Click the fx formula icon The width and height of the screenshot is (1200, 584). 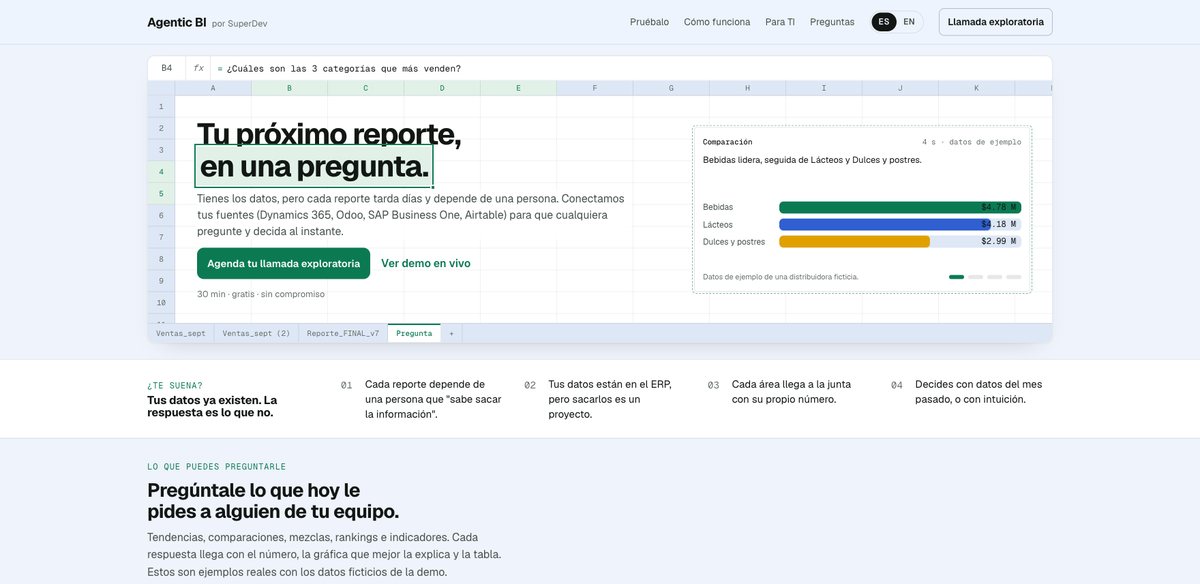(198, 68)
